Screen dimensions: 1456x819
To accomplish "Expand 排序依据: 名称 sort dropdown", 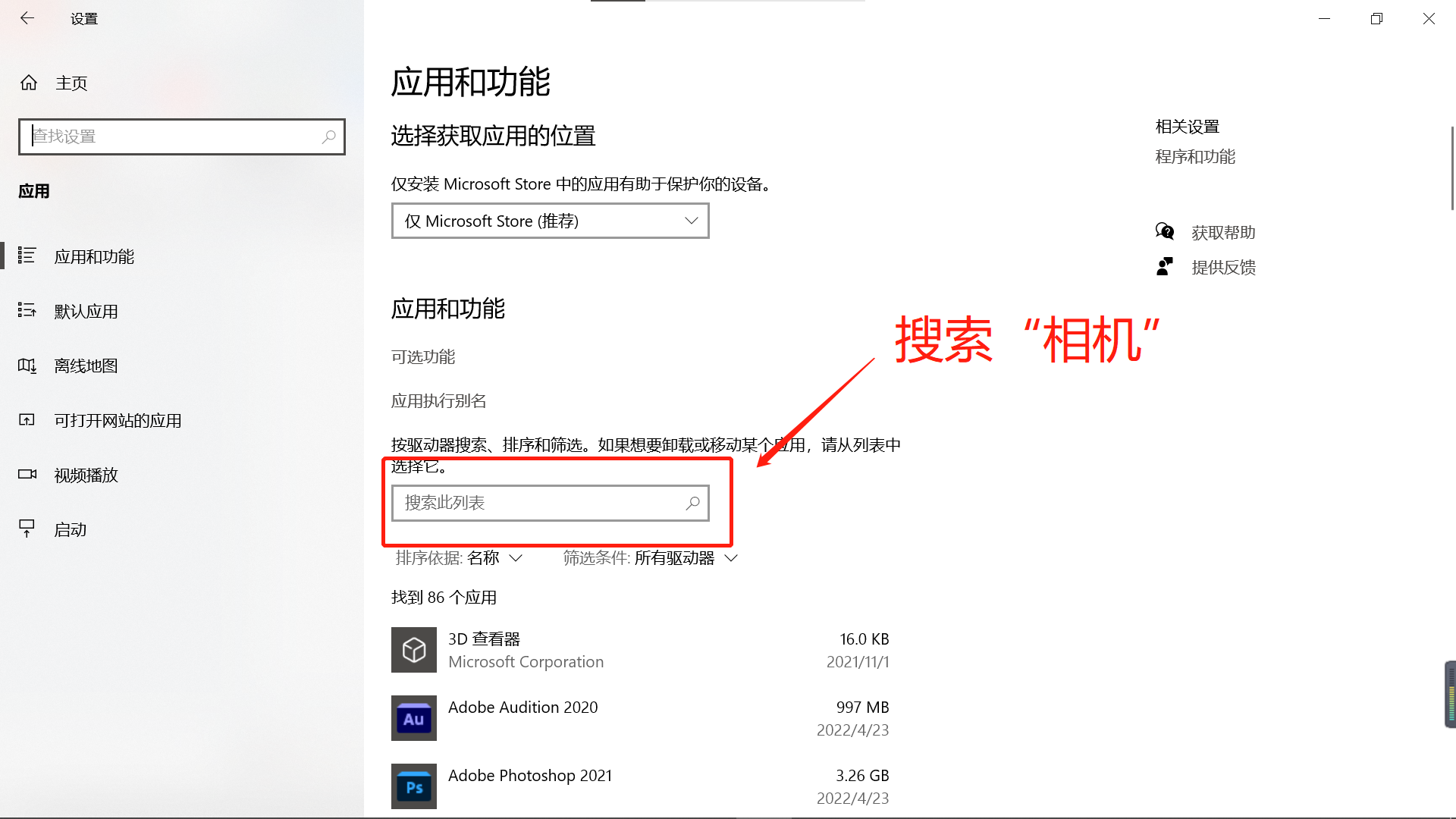I will pyautogui.click(x=459, y=558).
